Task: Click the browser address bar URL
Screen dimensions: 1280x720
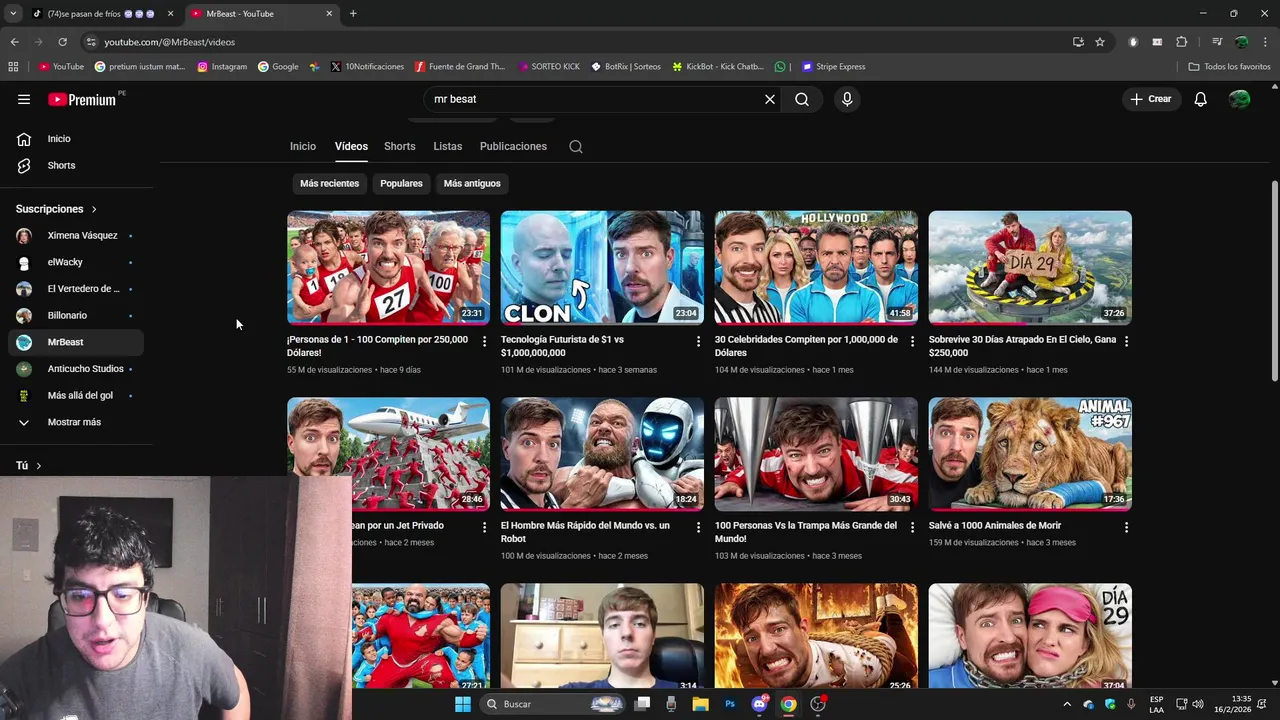Action: (x=169, y=42)
